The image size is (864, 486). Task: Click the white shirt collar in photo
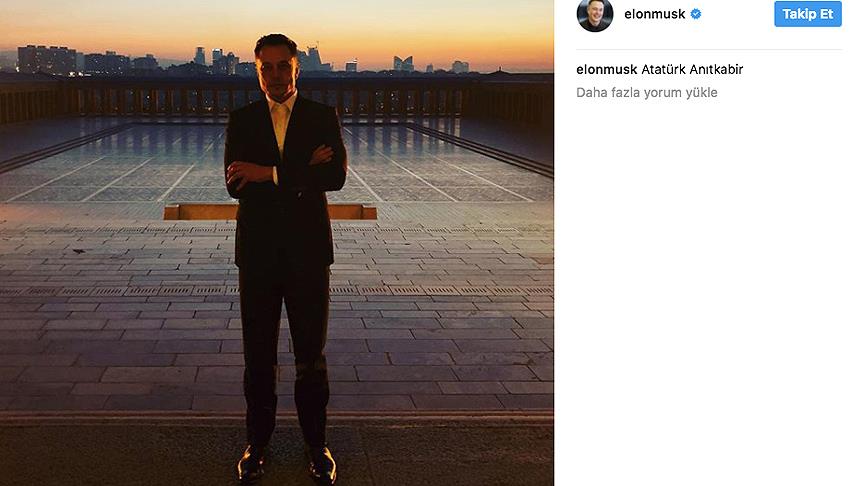point(281,108)
